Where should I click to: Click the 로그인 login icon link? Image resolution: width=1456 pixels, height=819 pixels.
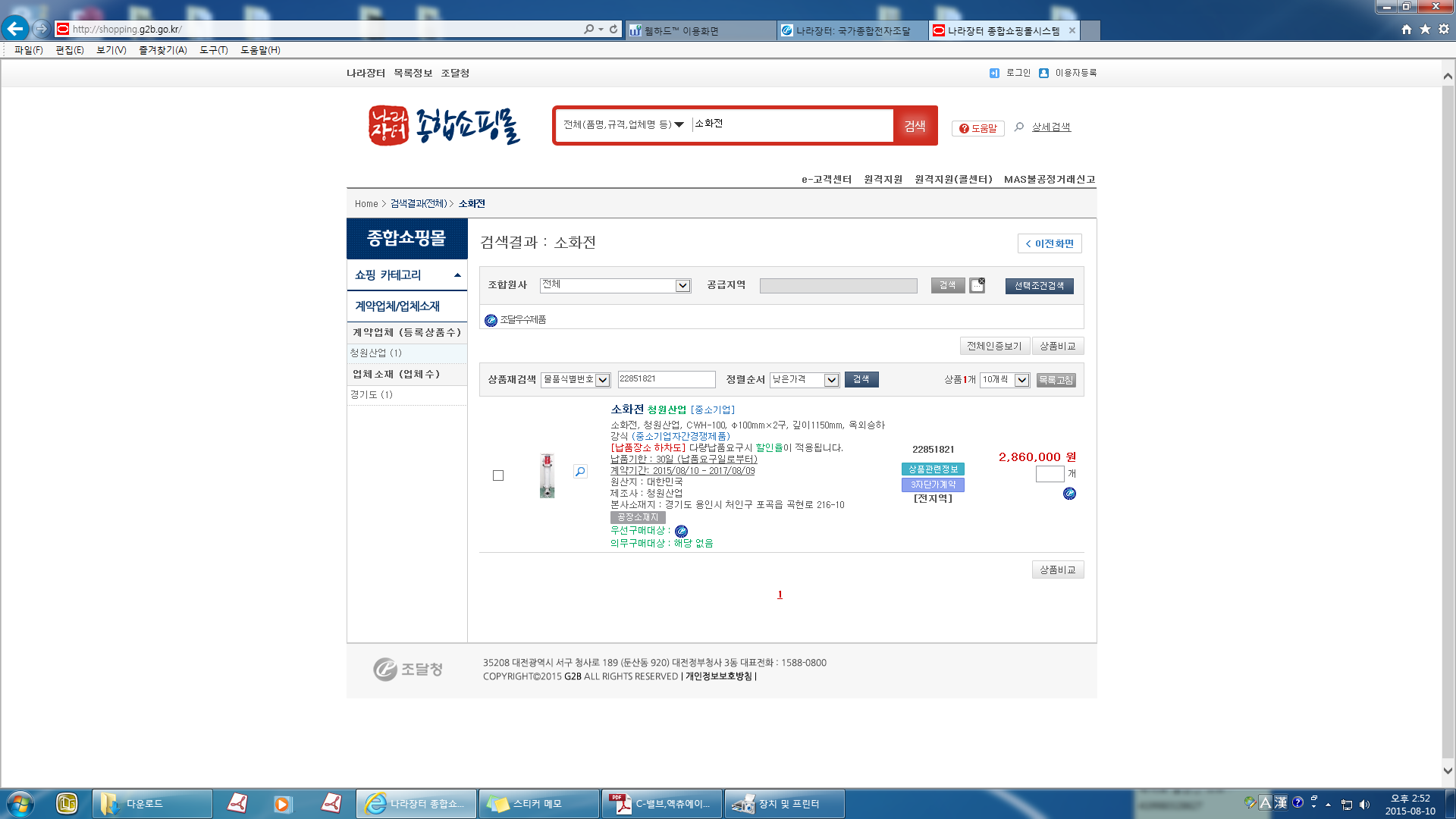click(x=995, y=73)
